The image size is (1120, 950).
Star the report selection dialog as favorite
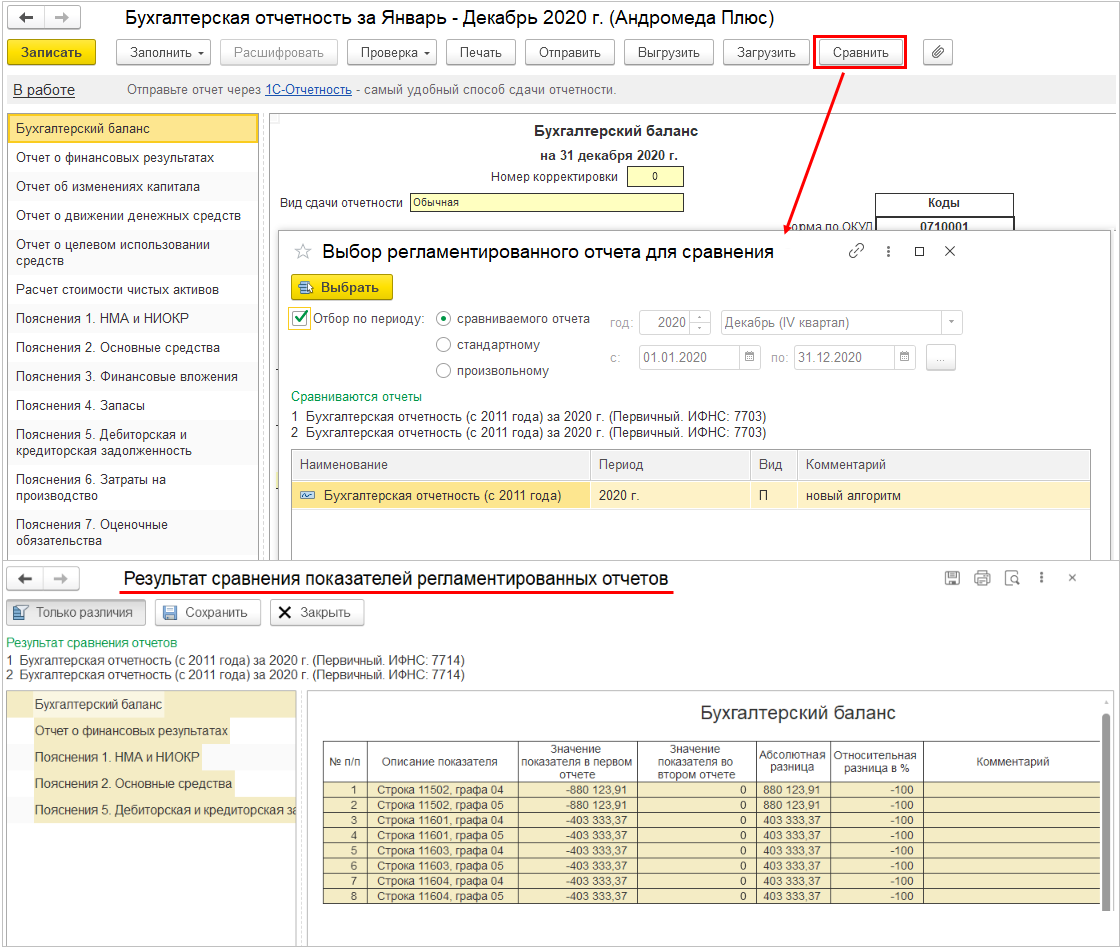click(303, 252)
